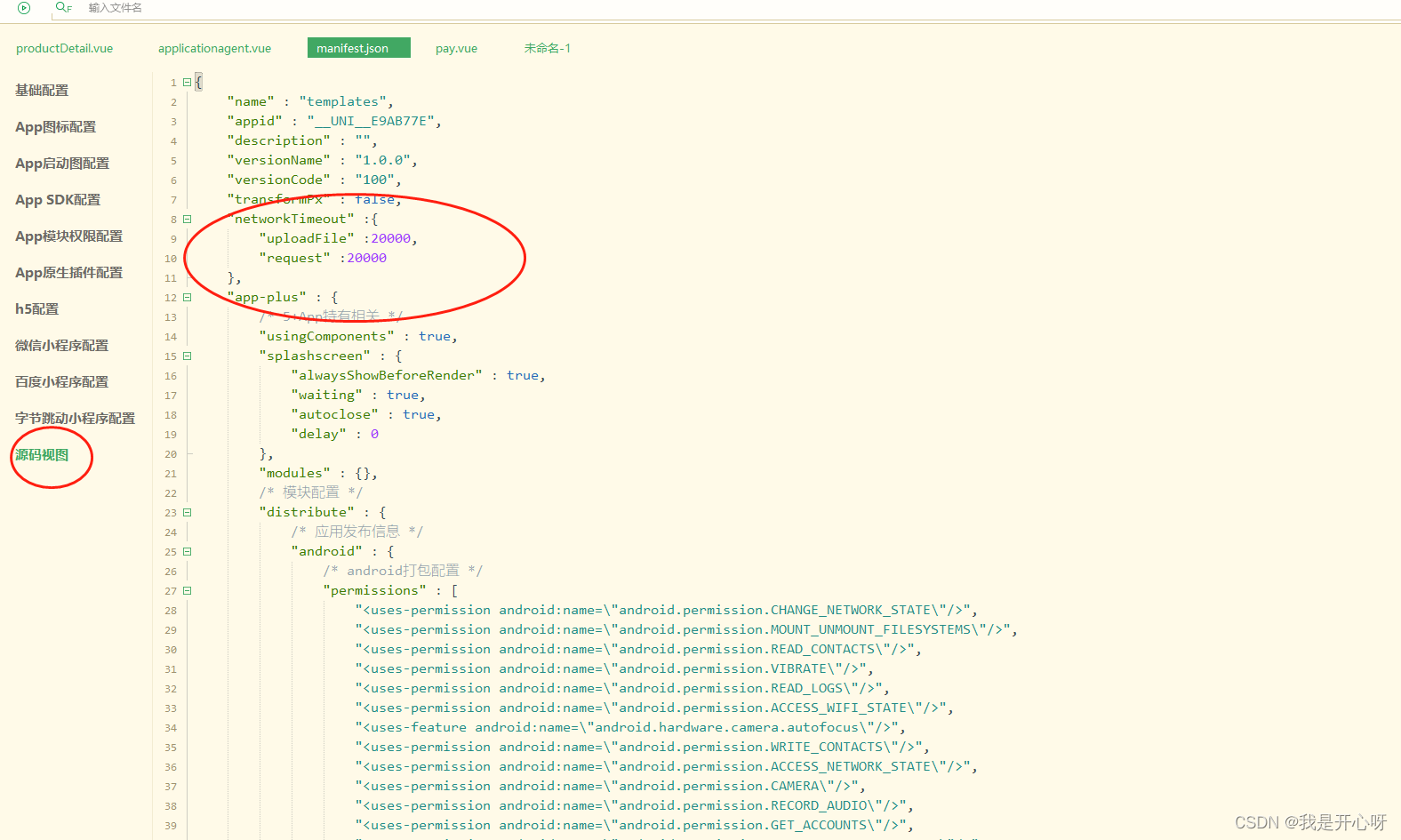Open 微信小程序配置 section

[x=61, y=345]
